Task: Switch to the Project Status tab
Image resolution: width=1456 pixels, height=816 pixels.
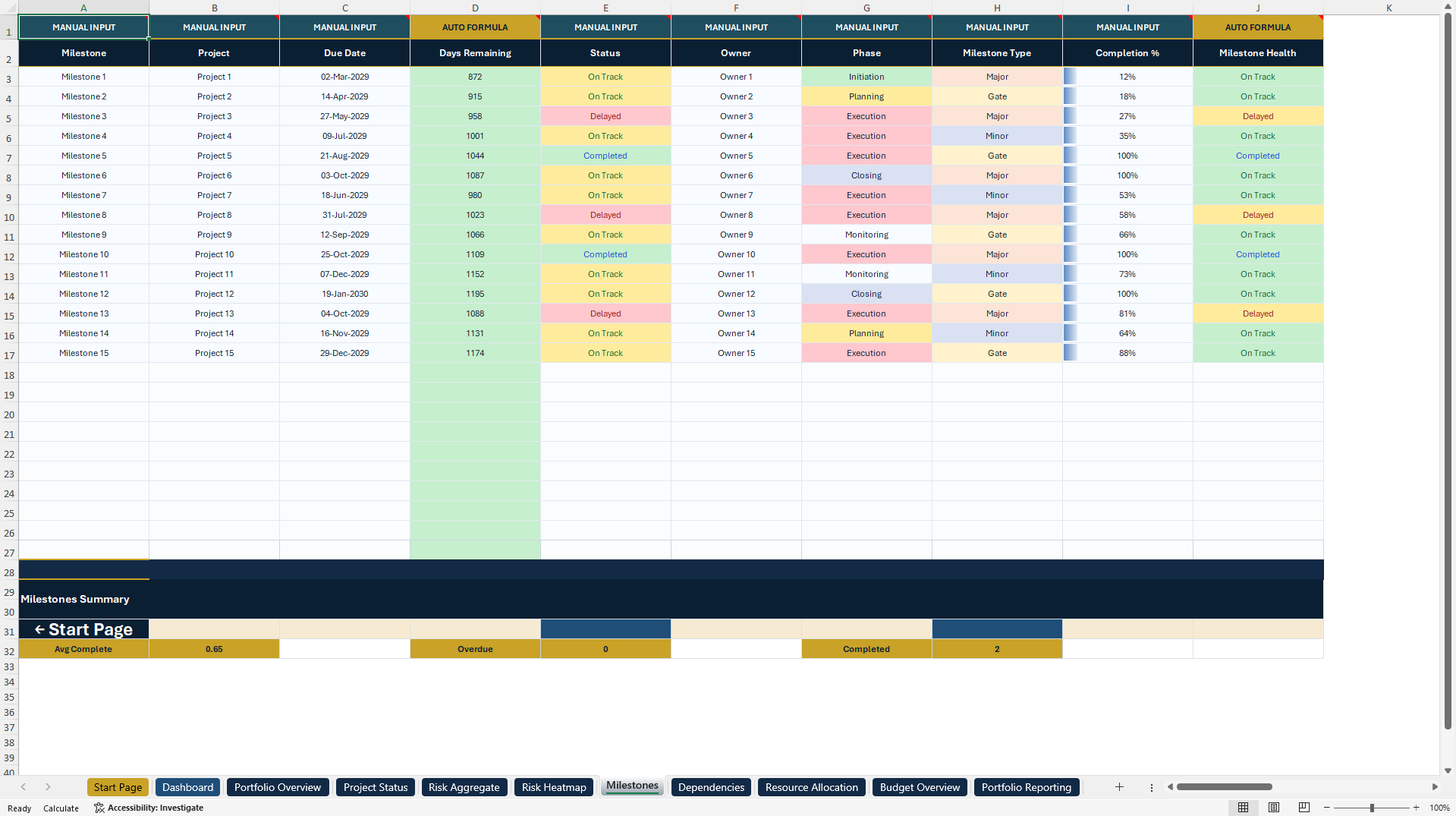Action: (376, 787)
